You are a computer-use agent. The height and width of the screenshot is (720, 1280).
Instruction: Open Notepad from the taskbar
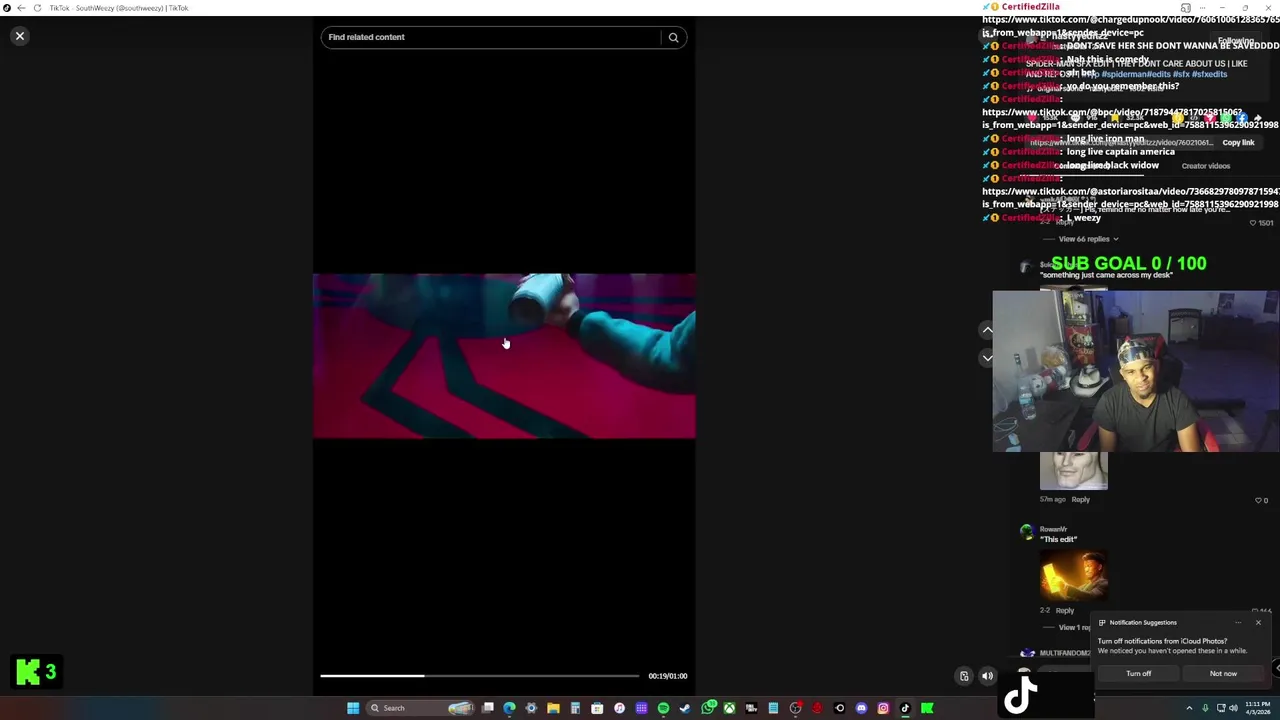tap(773, 708)
